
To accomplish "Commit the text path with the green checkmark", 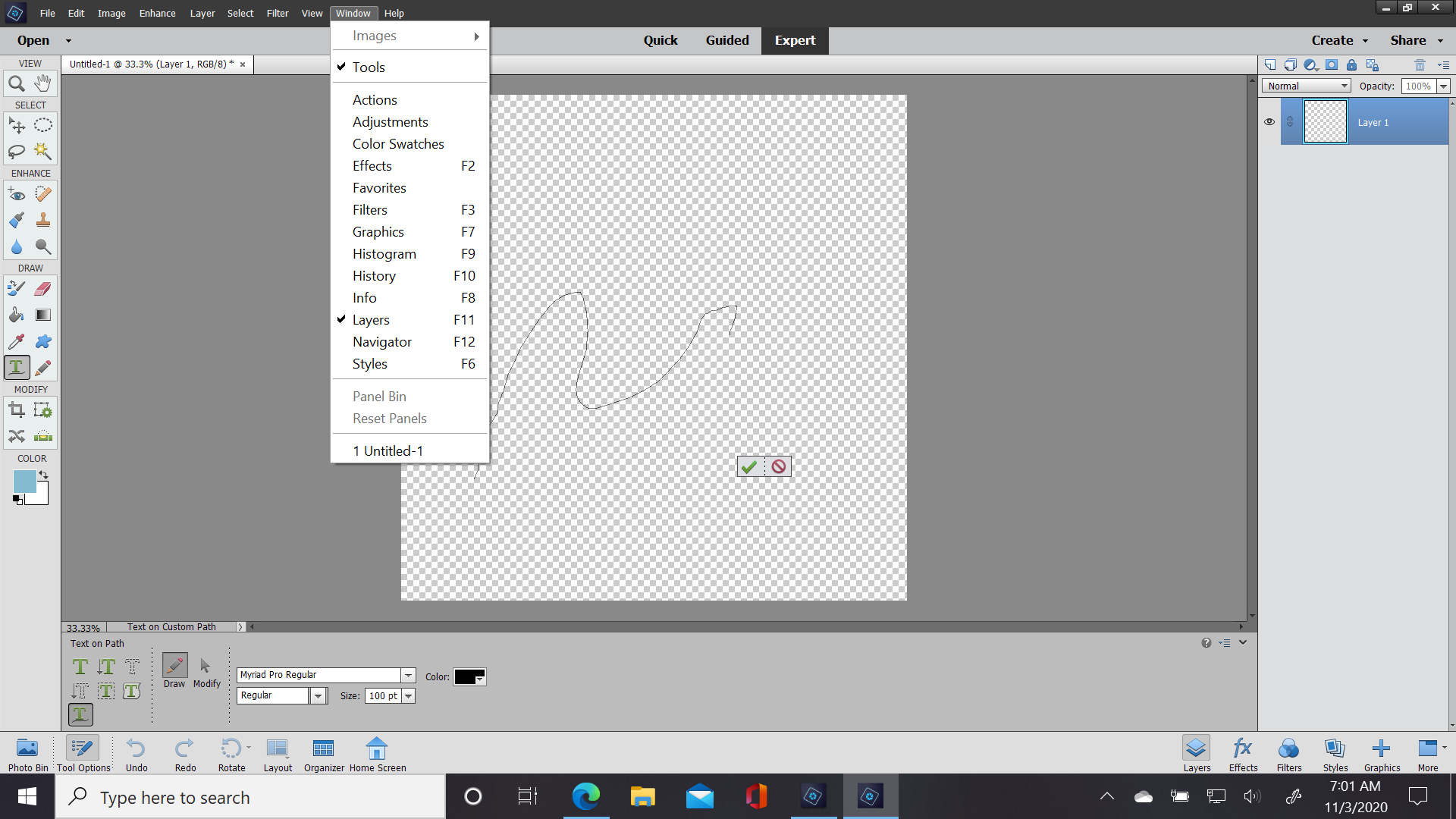I will click(x=749, y=466).
